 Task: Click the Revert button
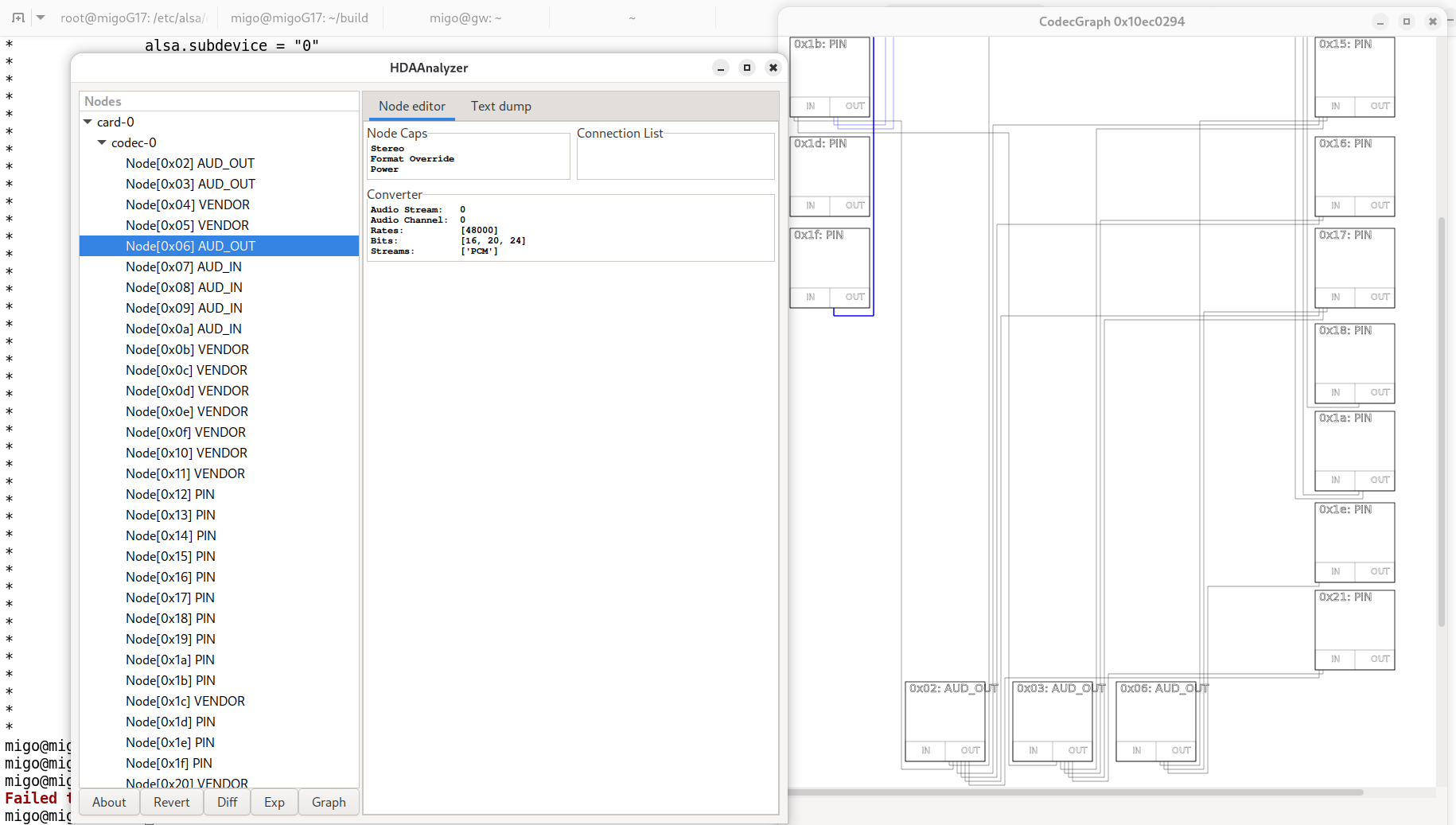(171, 802)
